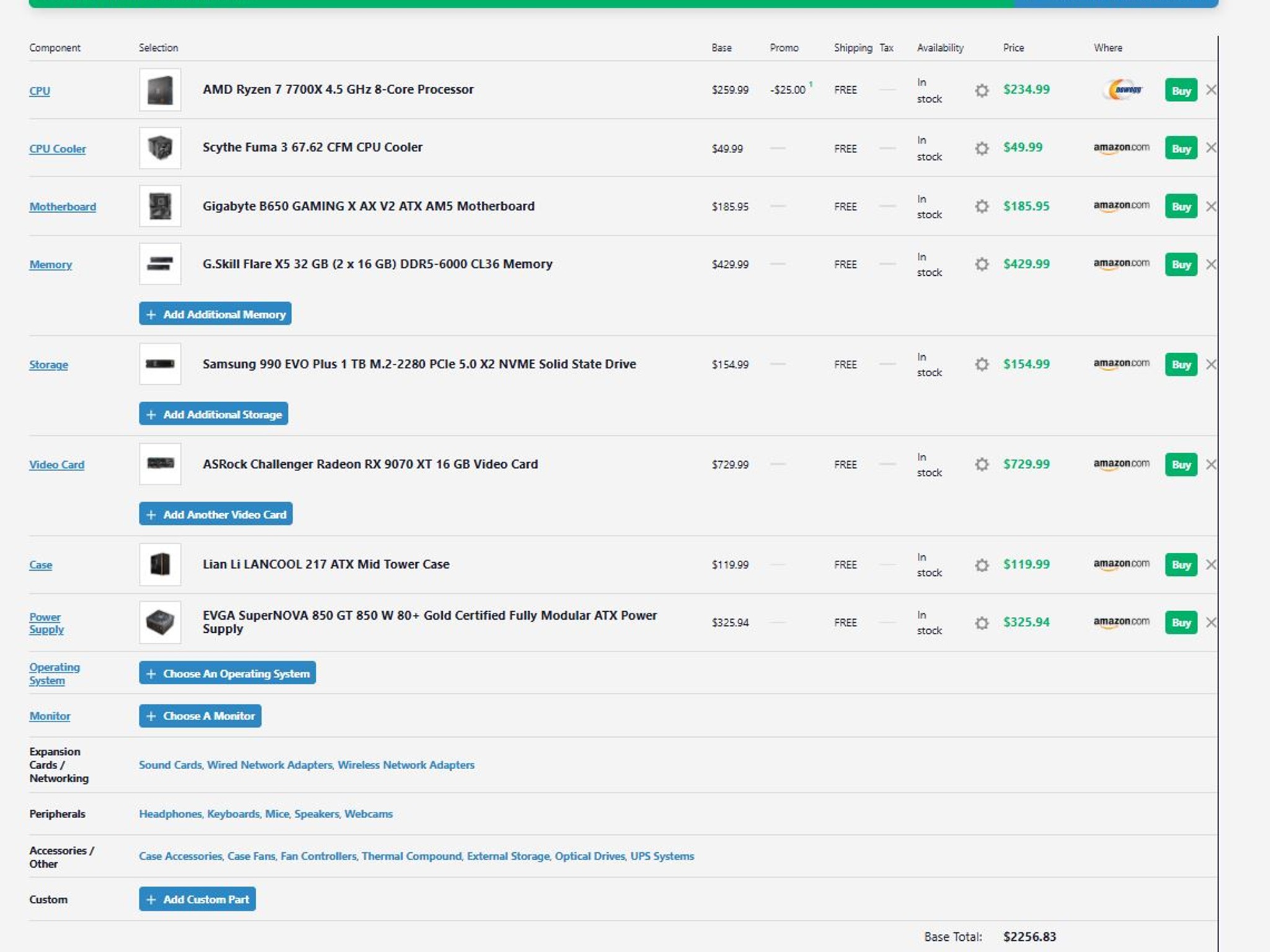The image size is (1270, 952).
Task: Browse Case Fans accessories link
Action: (x=251, y=856)
